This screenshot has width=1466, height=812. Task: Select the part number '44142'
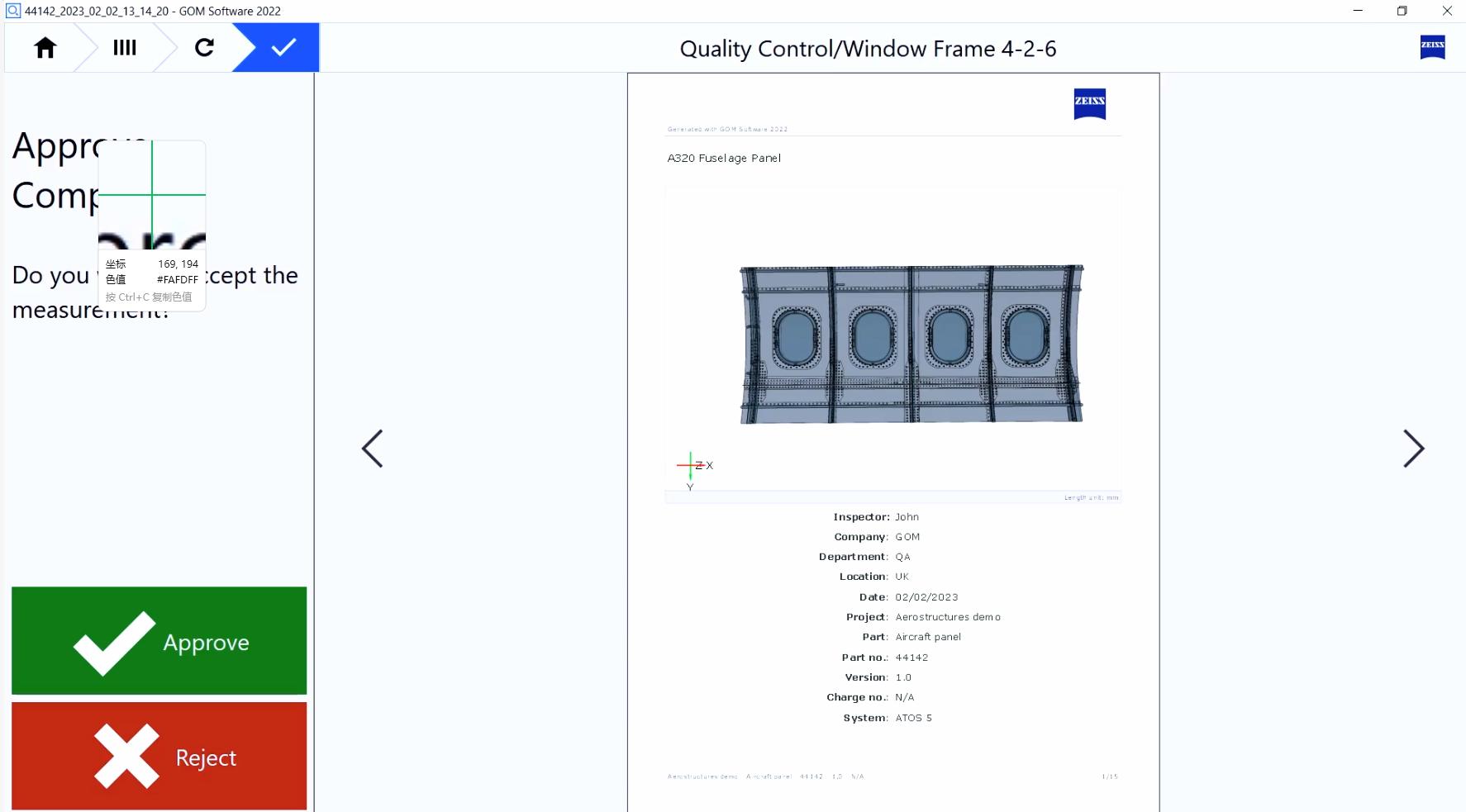pyautogui.click(x=911, y=658)
